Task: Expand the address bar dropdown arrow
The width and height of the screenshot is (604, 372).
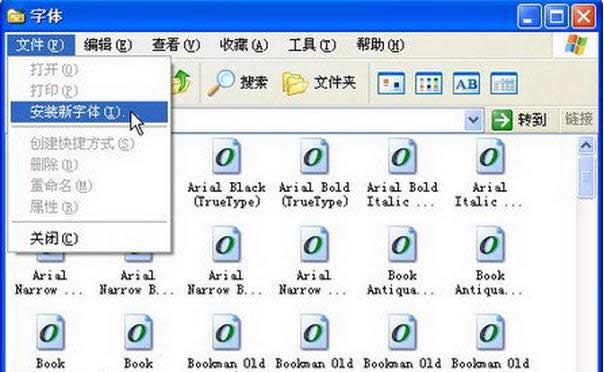Action: (x=473, y=120)
